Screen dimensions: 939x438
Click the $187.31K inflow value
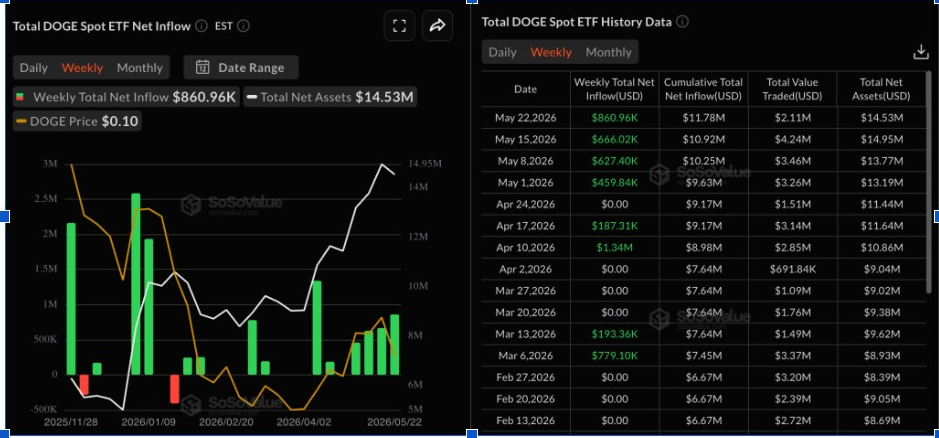614,226
